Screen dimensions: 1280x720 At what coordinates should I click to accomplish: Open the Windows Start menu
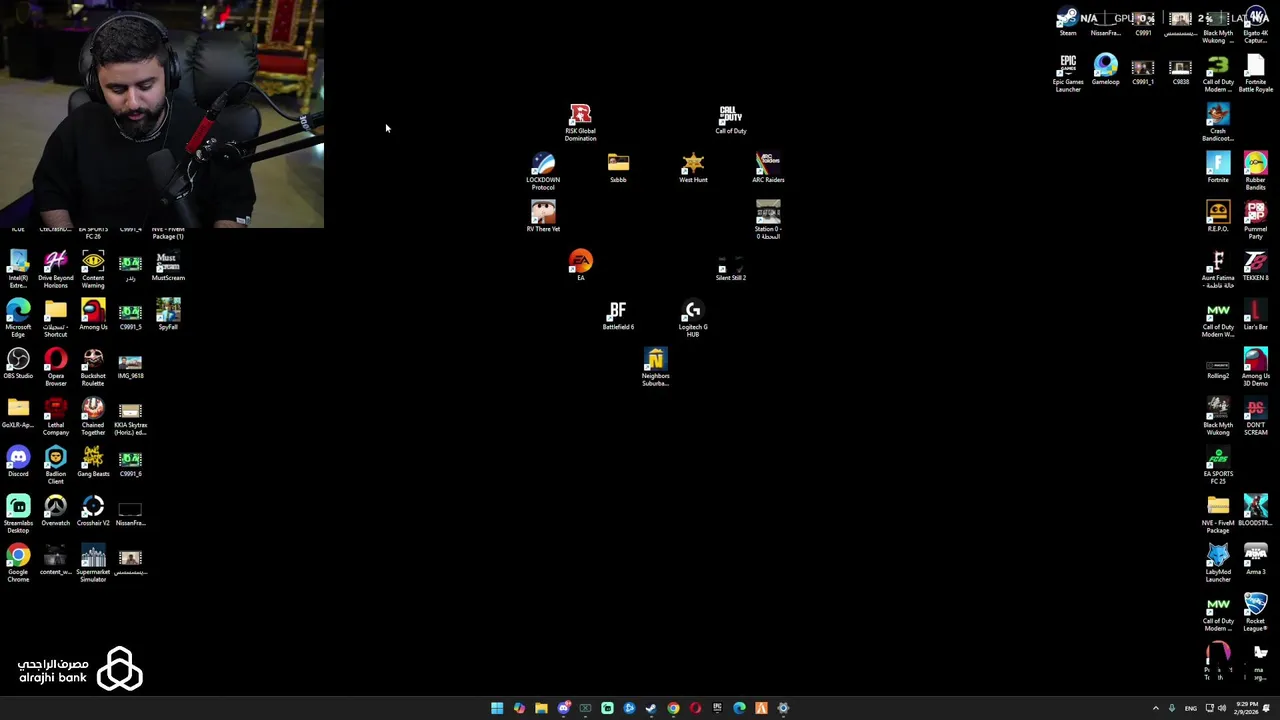[497, 708]
